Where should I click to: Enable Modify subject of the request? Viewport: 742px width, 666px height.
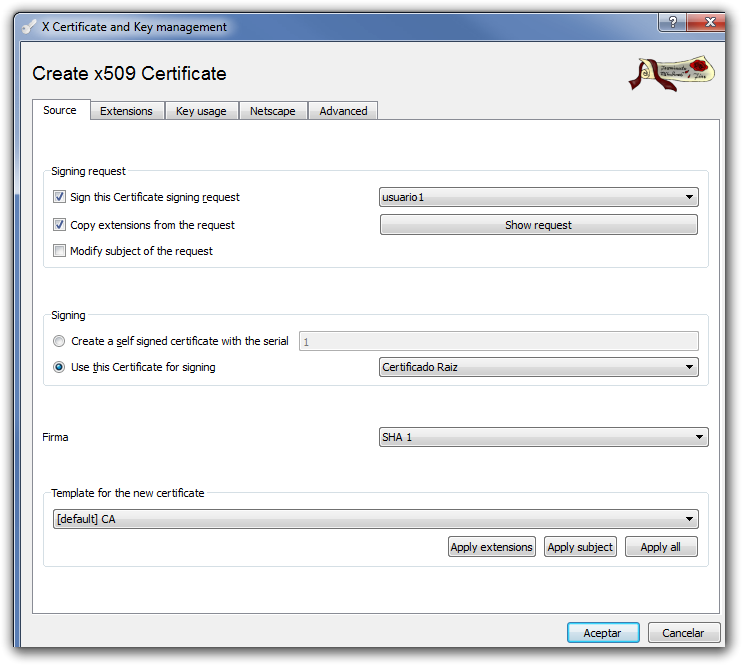pos(60,251)
